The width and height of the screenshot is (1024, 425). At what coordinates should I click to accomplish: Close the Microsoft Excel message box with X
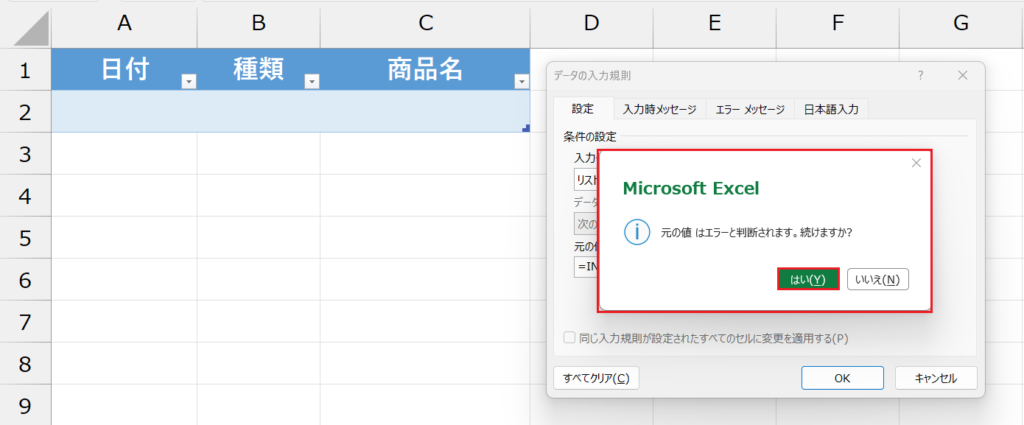pos(915,163)
